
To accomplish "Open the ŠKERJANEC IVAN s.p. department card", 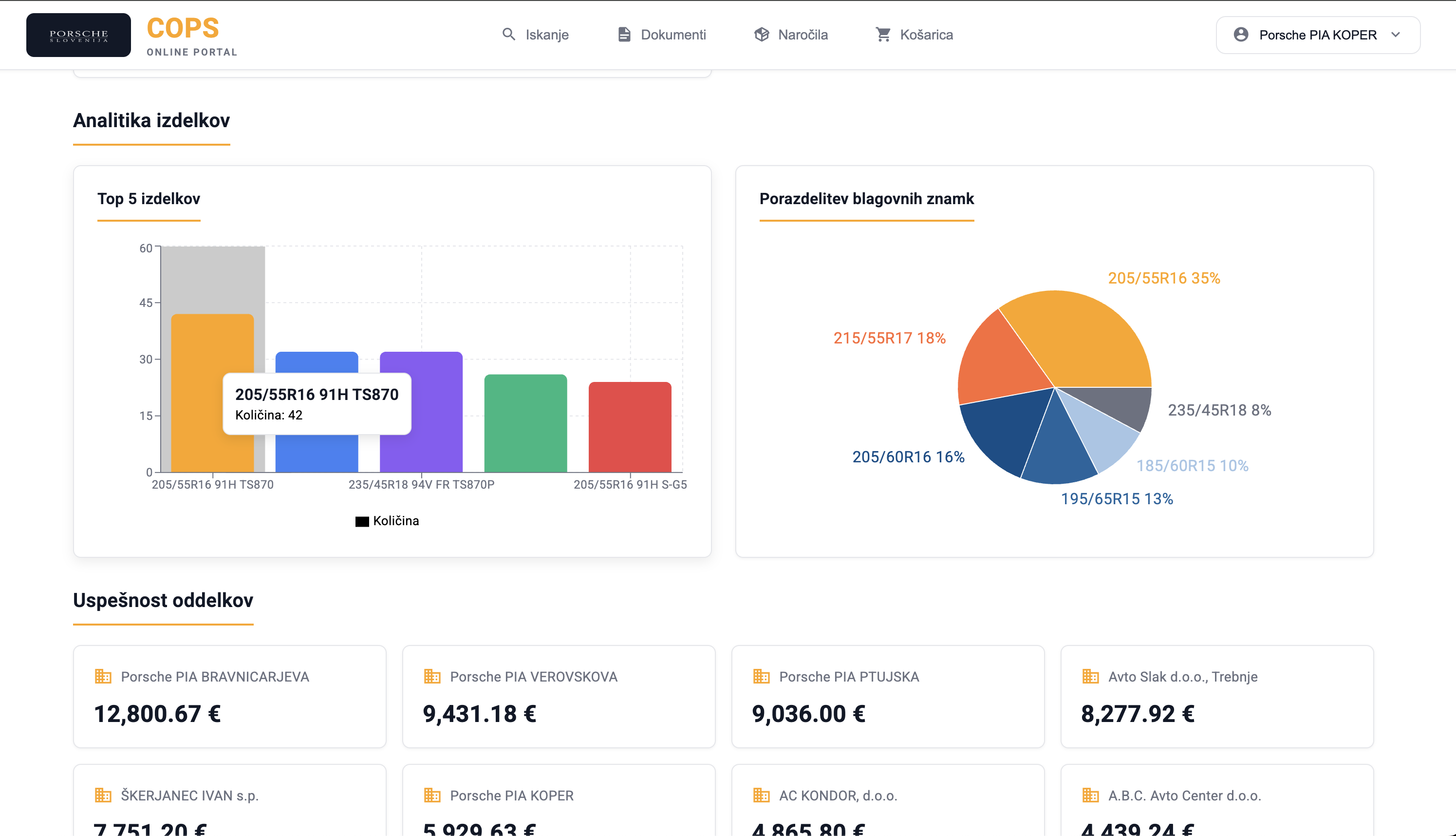I will (229, 800).
